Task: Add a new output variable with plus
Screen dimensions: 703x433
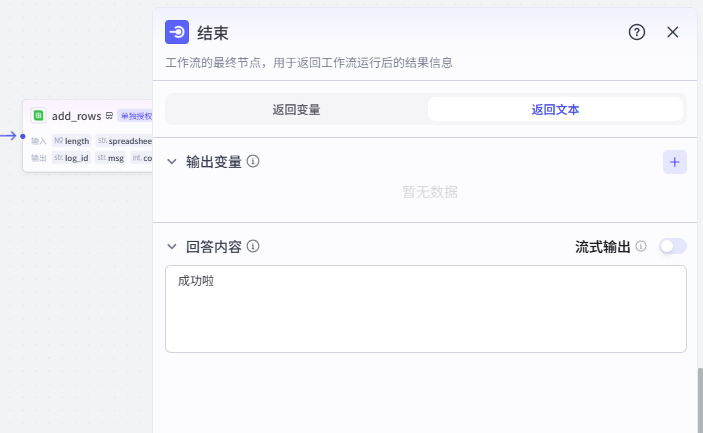Action: coord(675,162)
